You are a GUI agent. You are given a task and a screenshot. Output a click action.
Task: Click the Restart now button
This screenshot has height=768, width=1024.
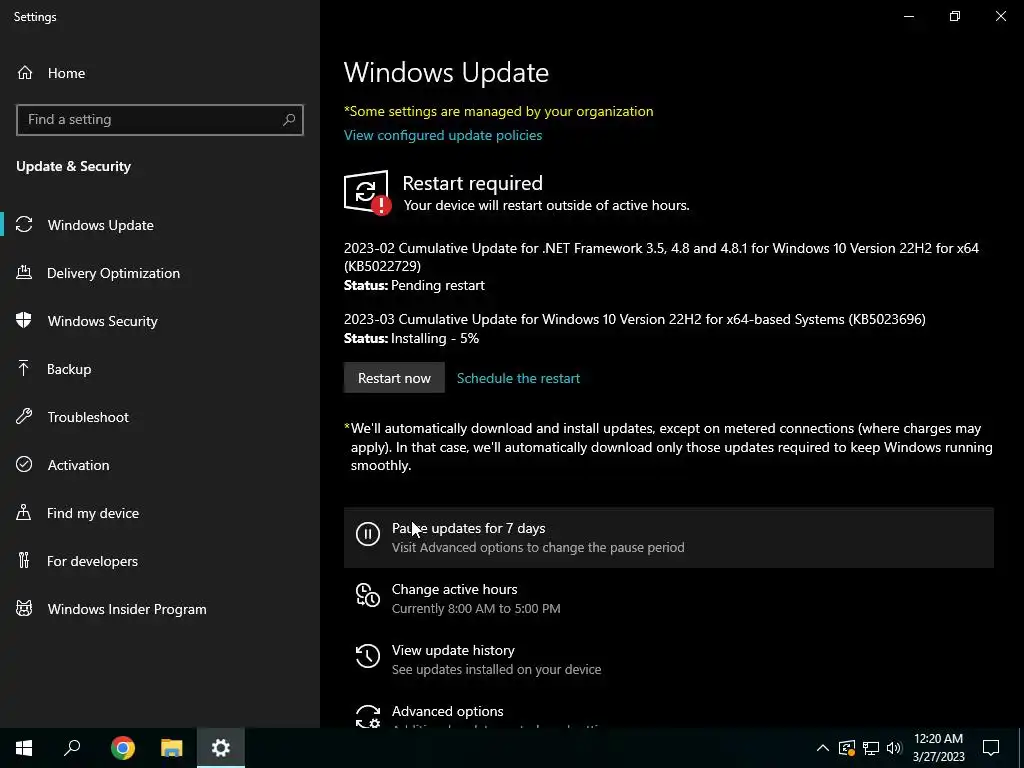point(394,377)
